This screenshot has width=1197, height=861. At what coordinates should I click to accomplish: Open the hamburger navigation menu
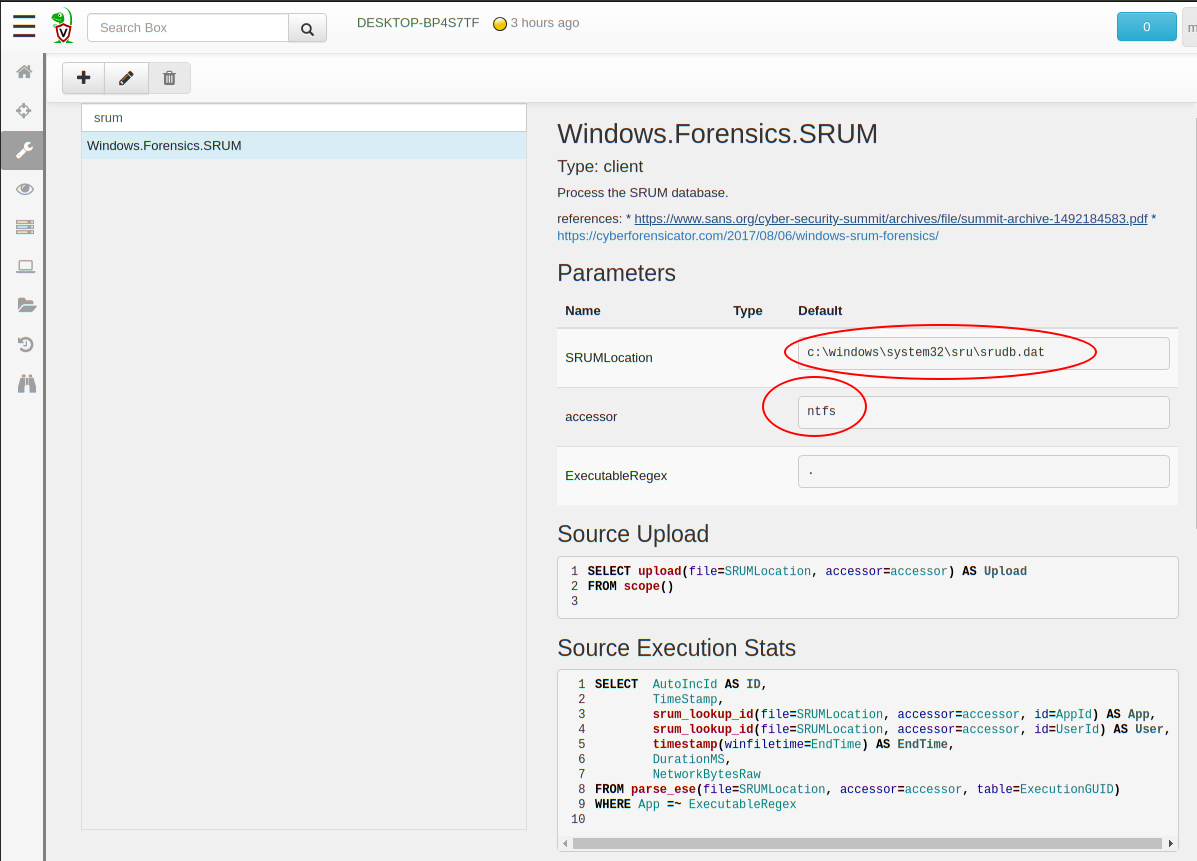(24, 26)
